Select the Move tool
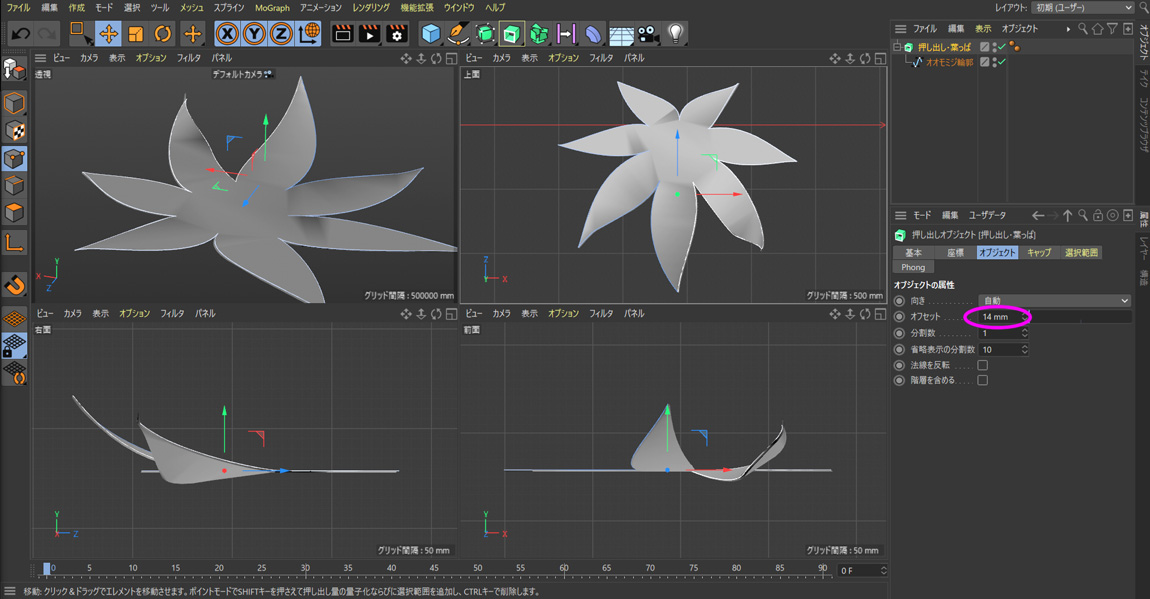The image size is (1150, 599). click(x=108, y=34)
